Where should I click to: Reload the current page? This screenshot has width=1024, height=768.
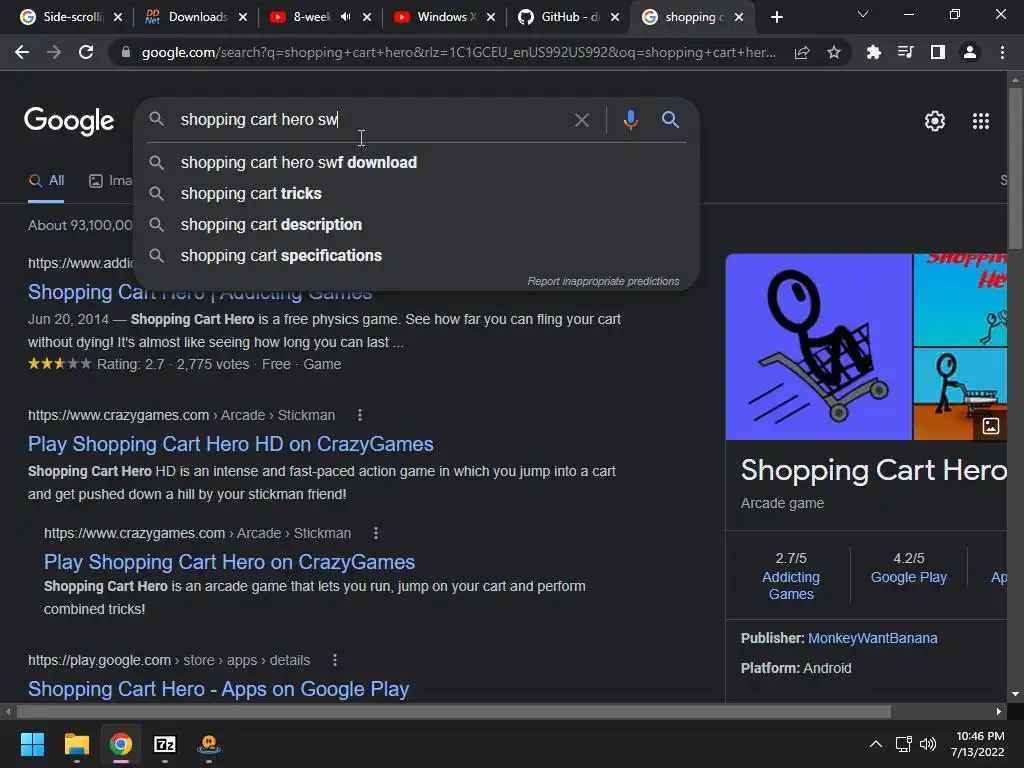coord(86,52)
